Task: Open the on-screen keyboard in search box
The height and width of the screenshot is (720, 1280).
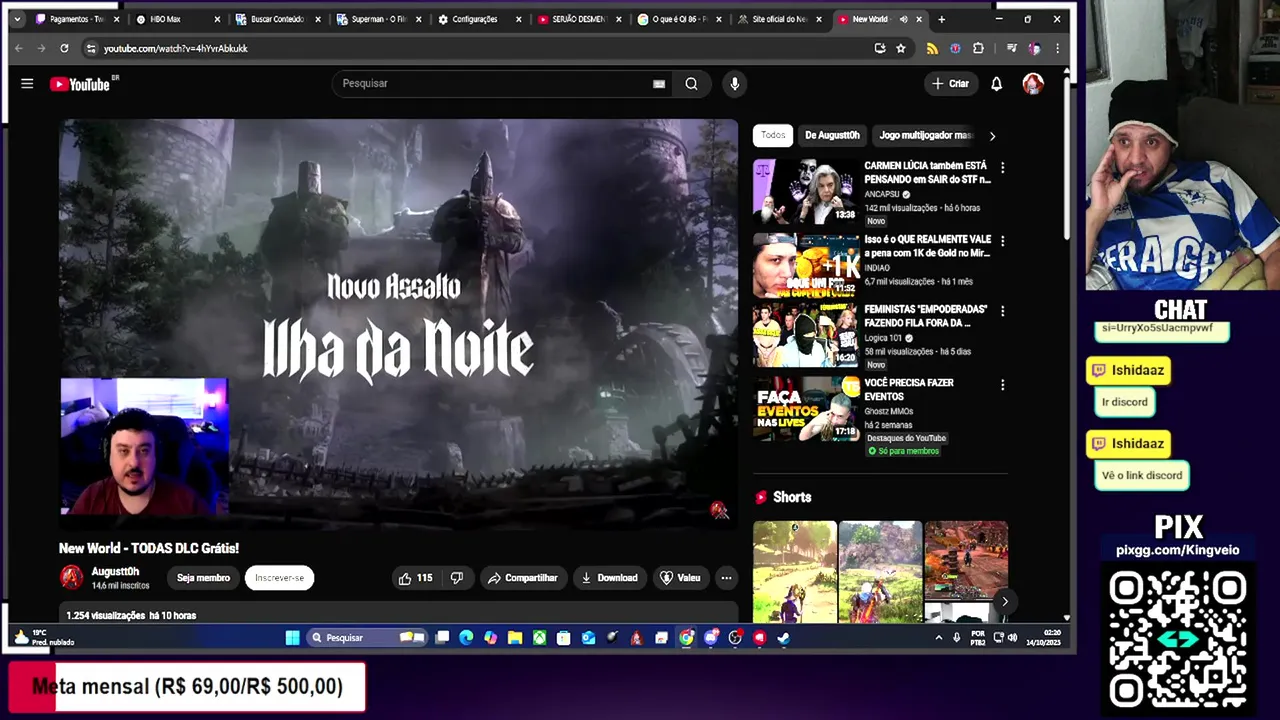Action: pos(659,84)
